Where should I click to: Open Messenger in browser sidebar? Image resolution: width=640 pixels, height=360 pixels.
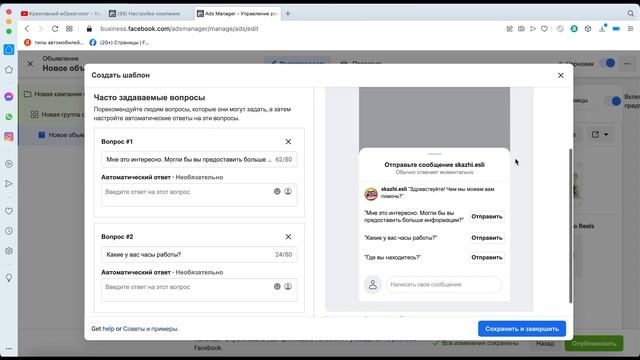pos(9,97)
